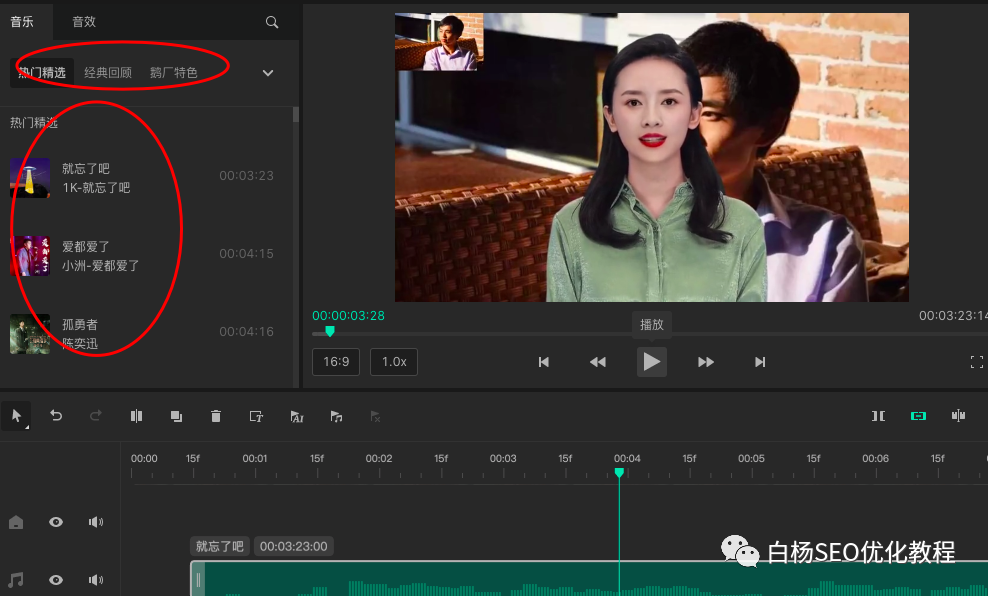Delete the selected clip with trash icon
Screen dimensions: 988x596
coord(216,416)
